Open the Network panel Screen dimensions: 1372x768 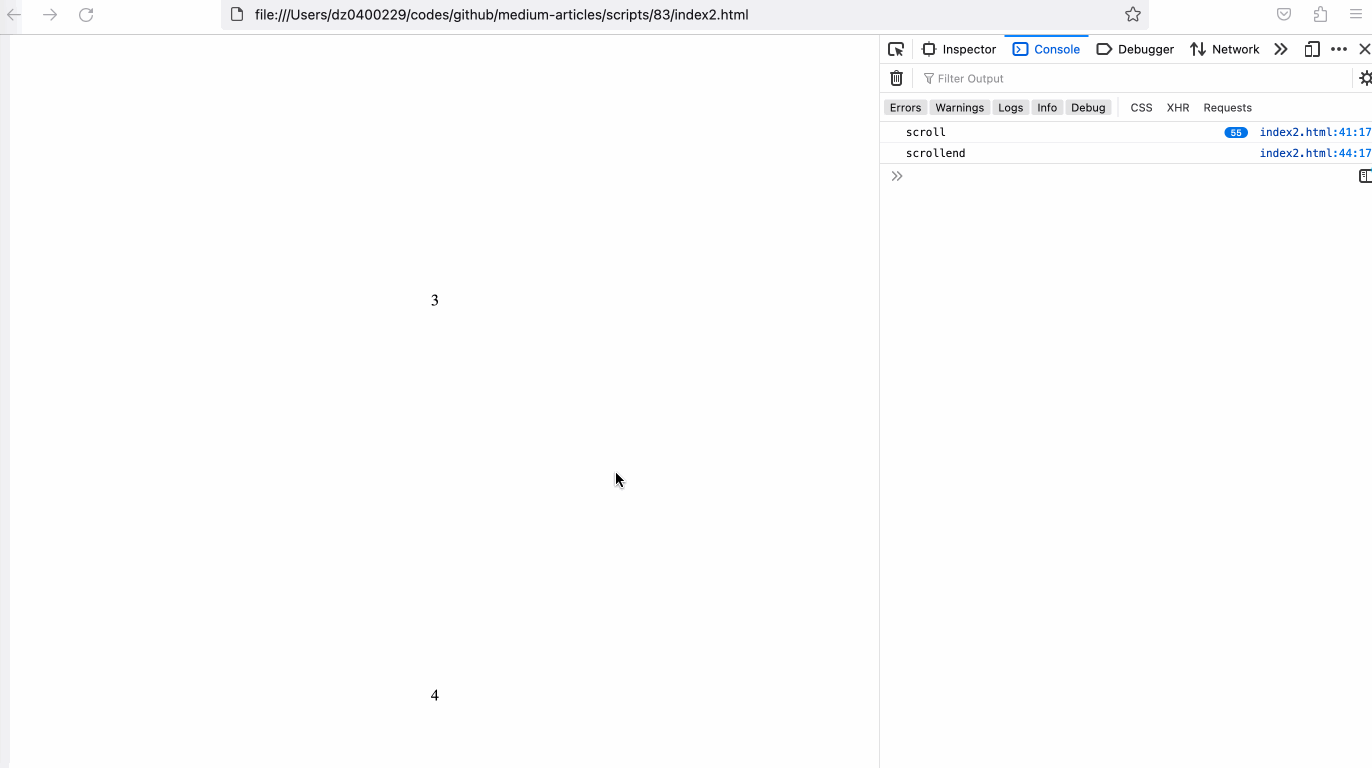point(1224,48)
